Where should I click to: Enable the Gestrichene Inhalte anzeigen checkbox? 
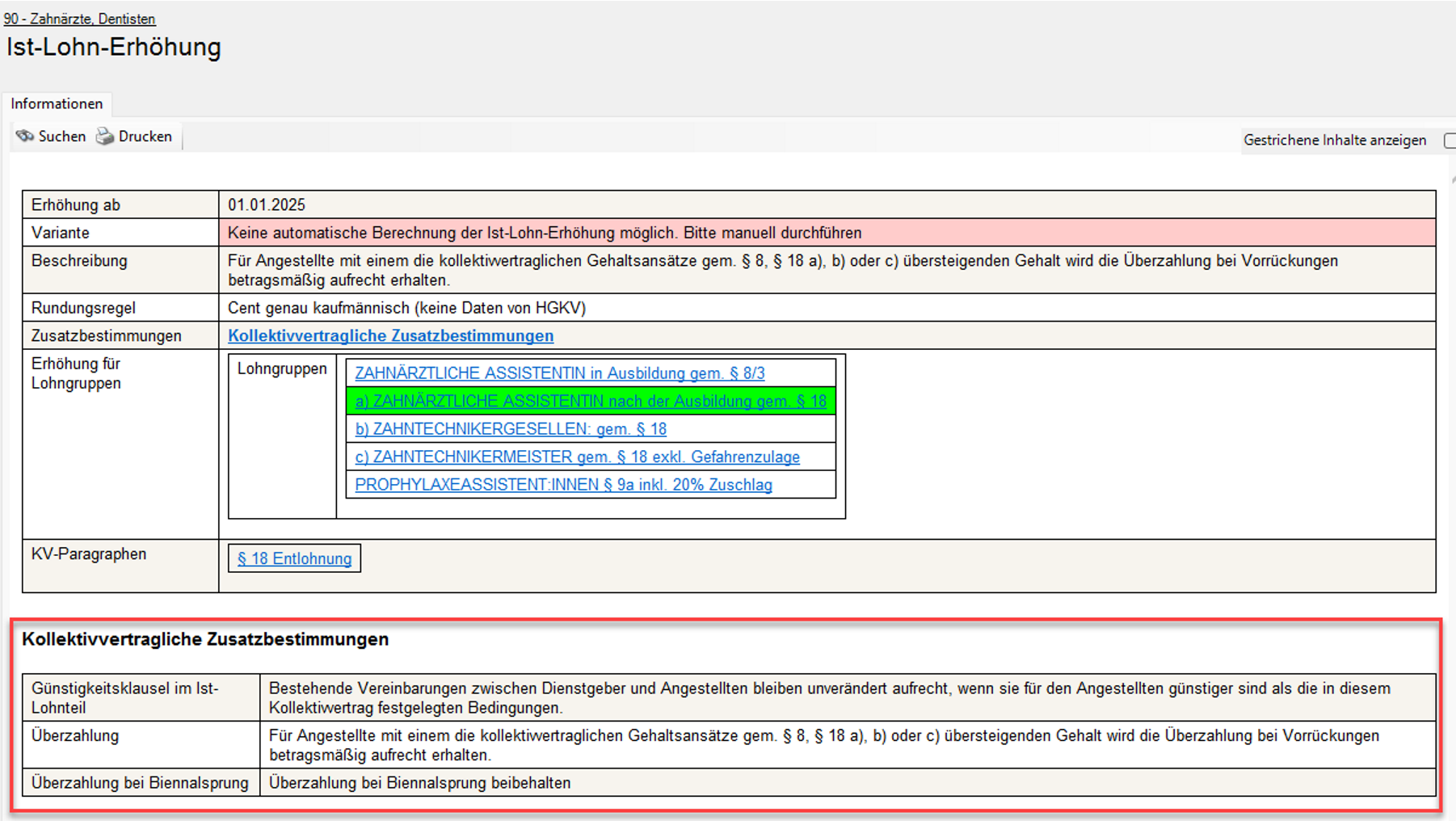[1450, 141]
